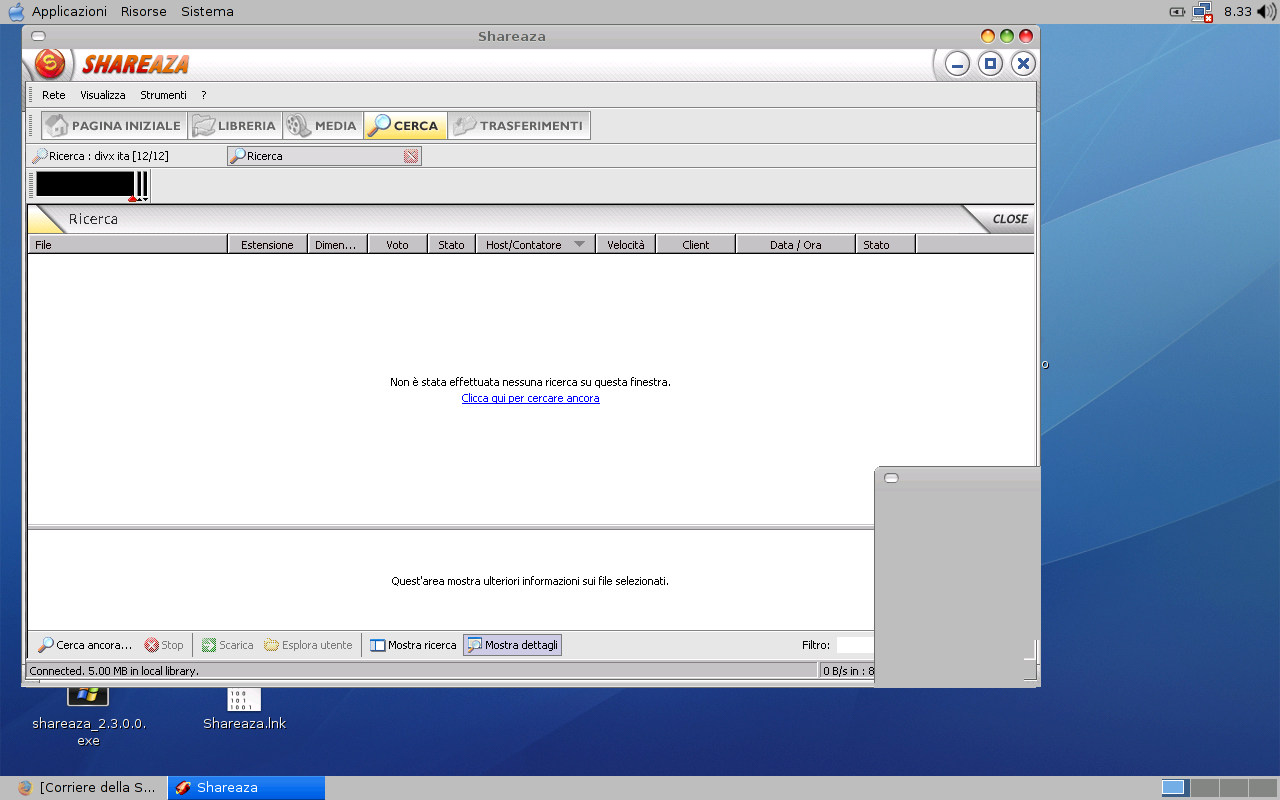Click 'Non è stata effettuata nessuna ricerca' message
This screenshot has height=800, width=1280.
click(530, 382)
